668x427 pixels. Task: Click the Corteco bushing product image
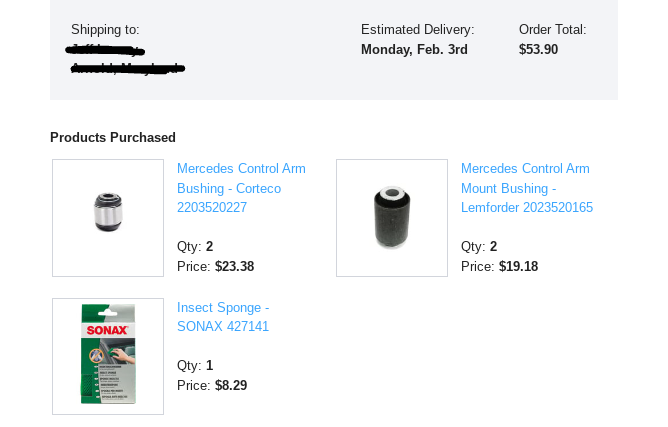pos(108,217)
